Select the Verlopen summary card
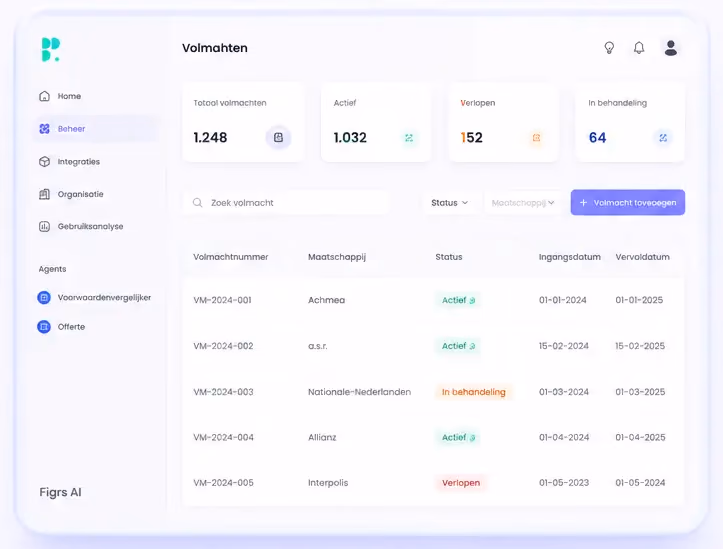This screenshot has width=723, height=549. click(x=504, y=123)
